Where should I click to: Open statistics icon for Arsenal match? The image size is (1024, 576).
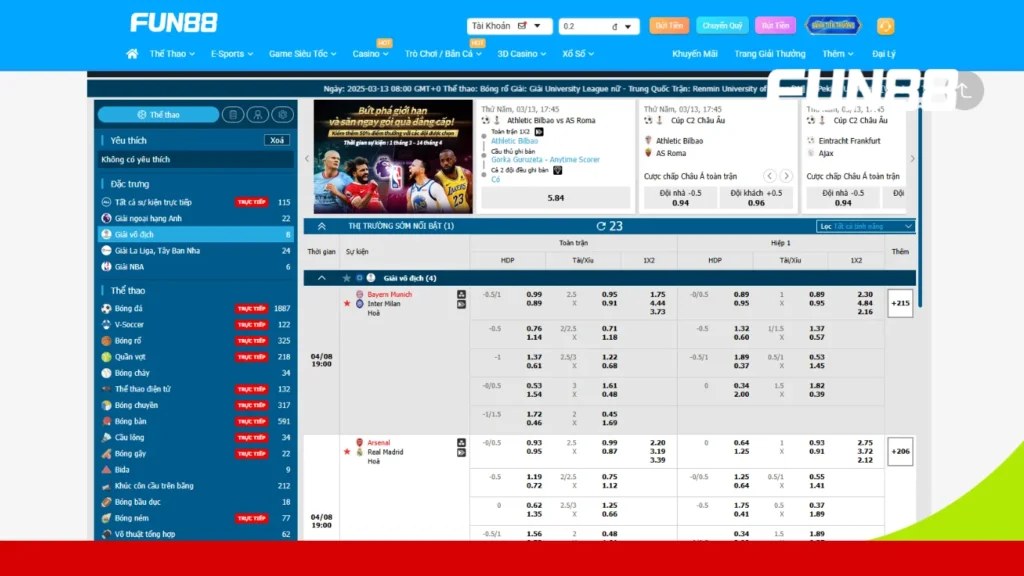point(461,443)
